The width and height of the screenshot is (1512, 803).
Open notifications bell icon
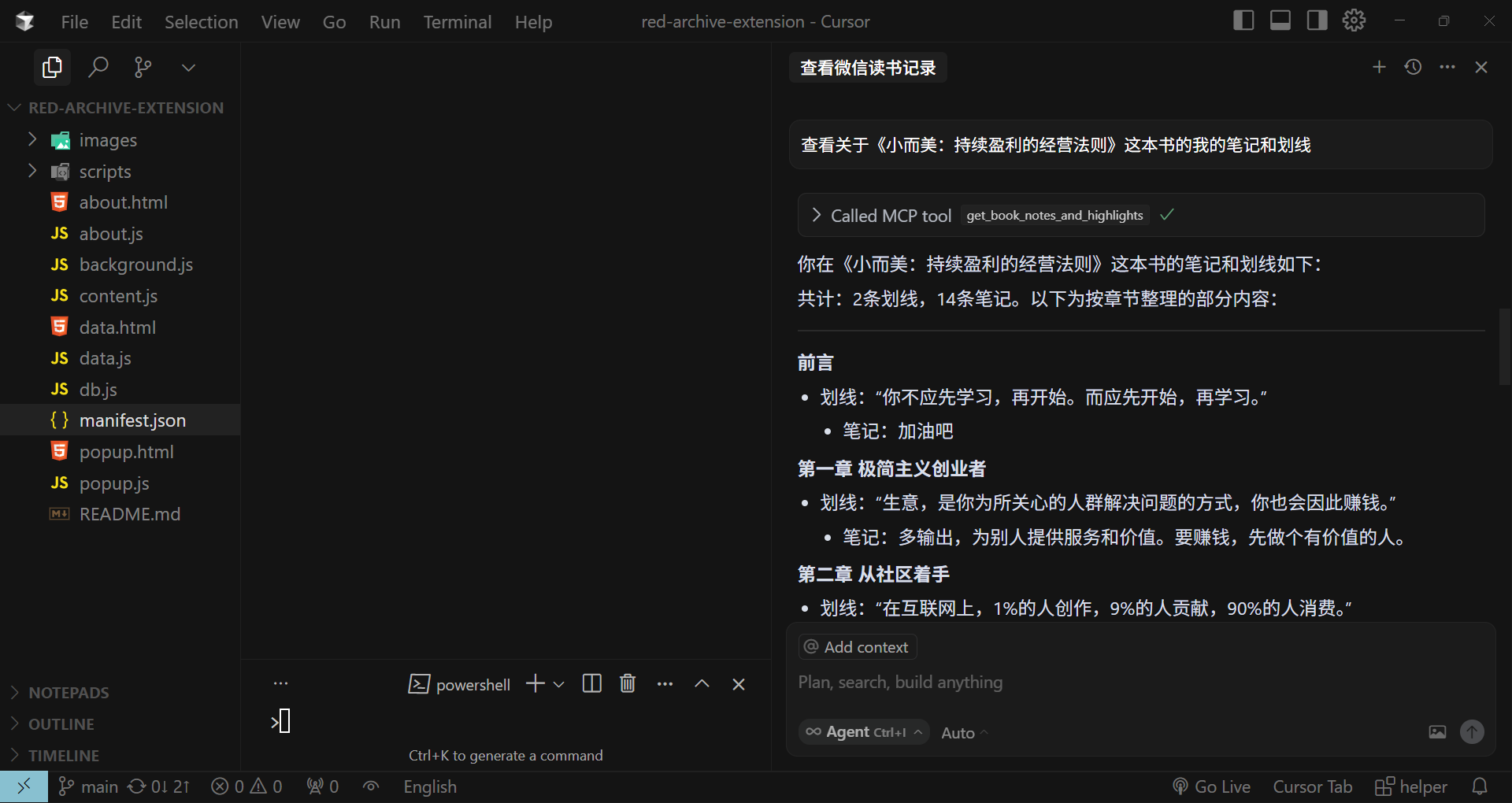tap(1480, 786)
